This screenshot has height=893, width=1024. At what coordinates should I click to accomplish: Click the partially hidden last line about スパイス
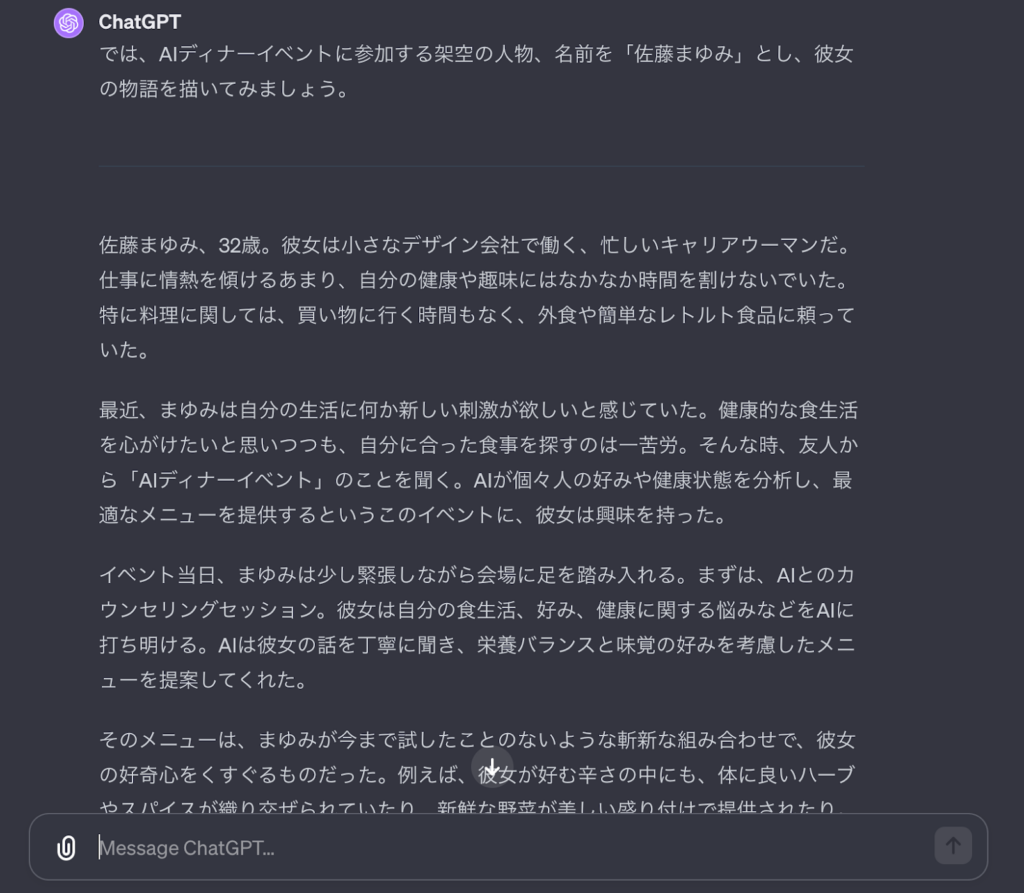(x=473, y=807)
